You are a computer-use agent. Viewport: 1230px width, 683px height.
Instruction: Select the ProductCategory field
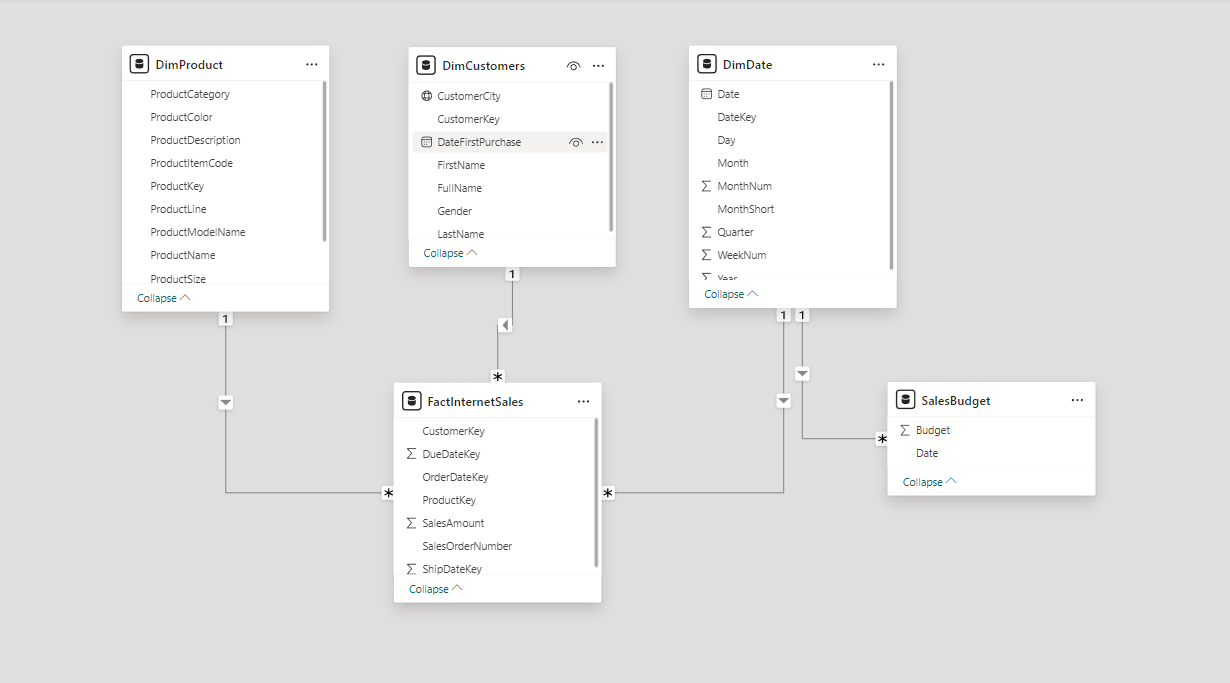pyautogui.click(x=190, y=94)
